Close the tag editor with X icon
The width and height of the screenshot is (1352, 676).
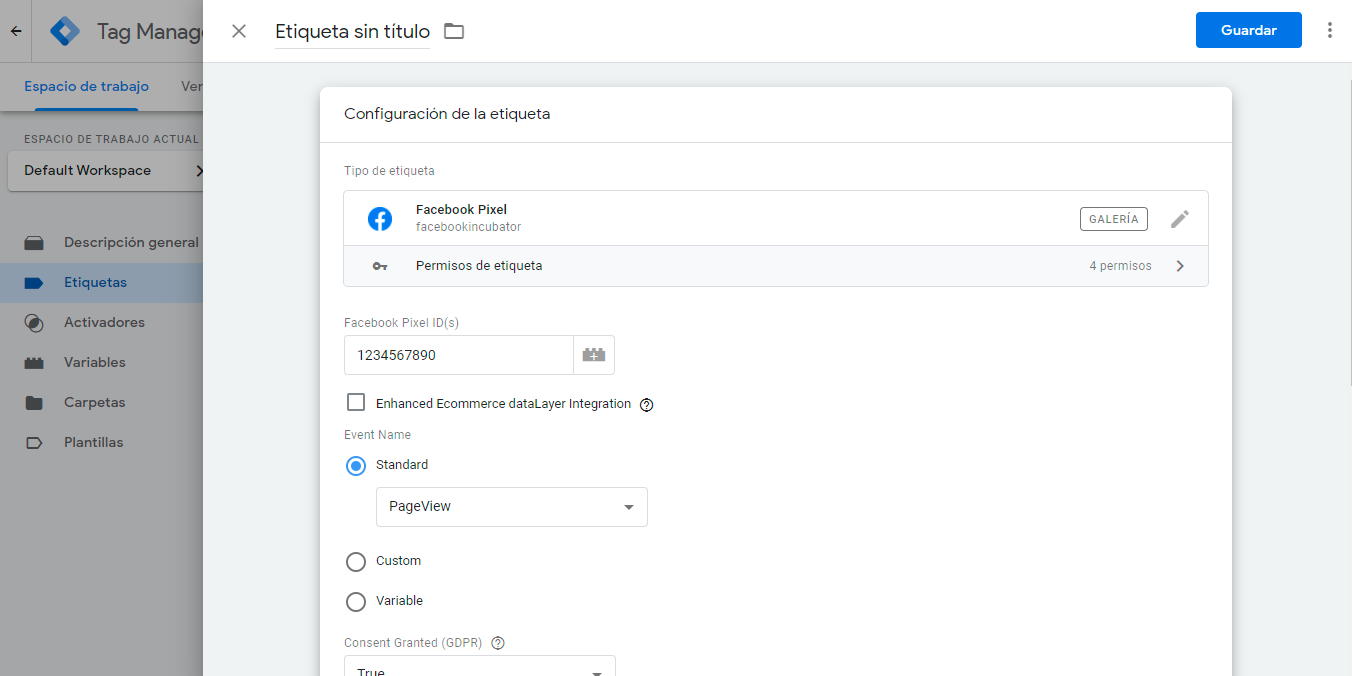pyautogui.click(x=239, y=31)
